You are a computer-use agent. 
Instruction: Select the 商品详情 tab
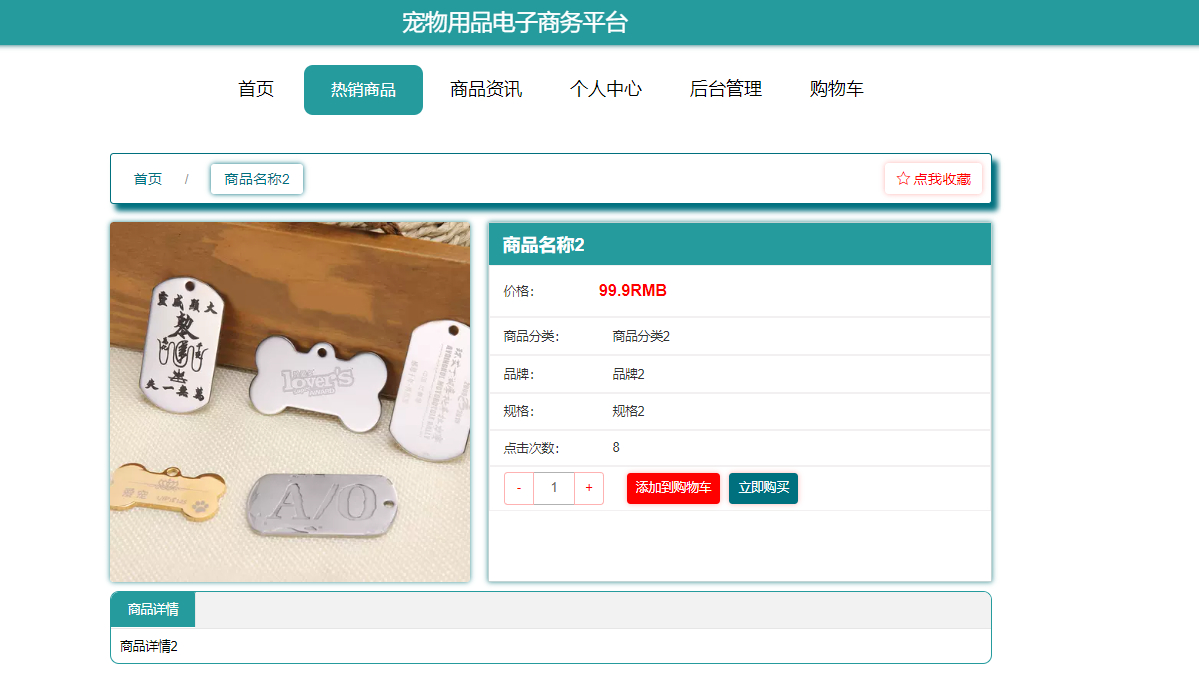153,609
